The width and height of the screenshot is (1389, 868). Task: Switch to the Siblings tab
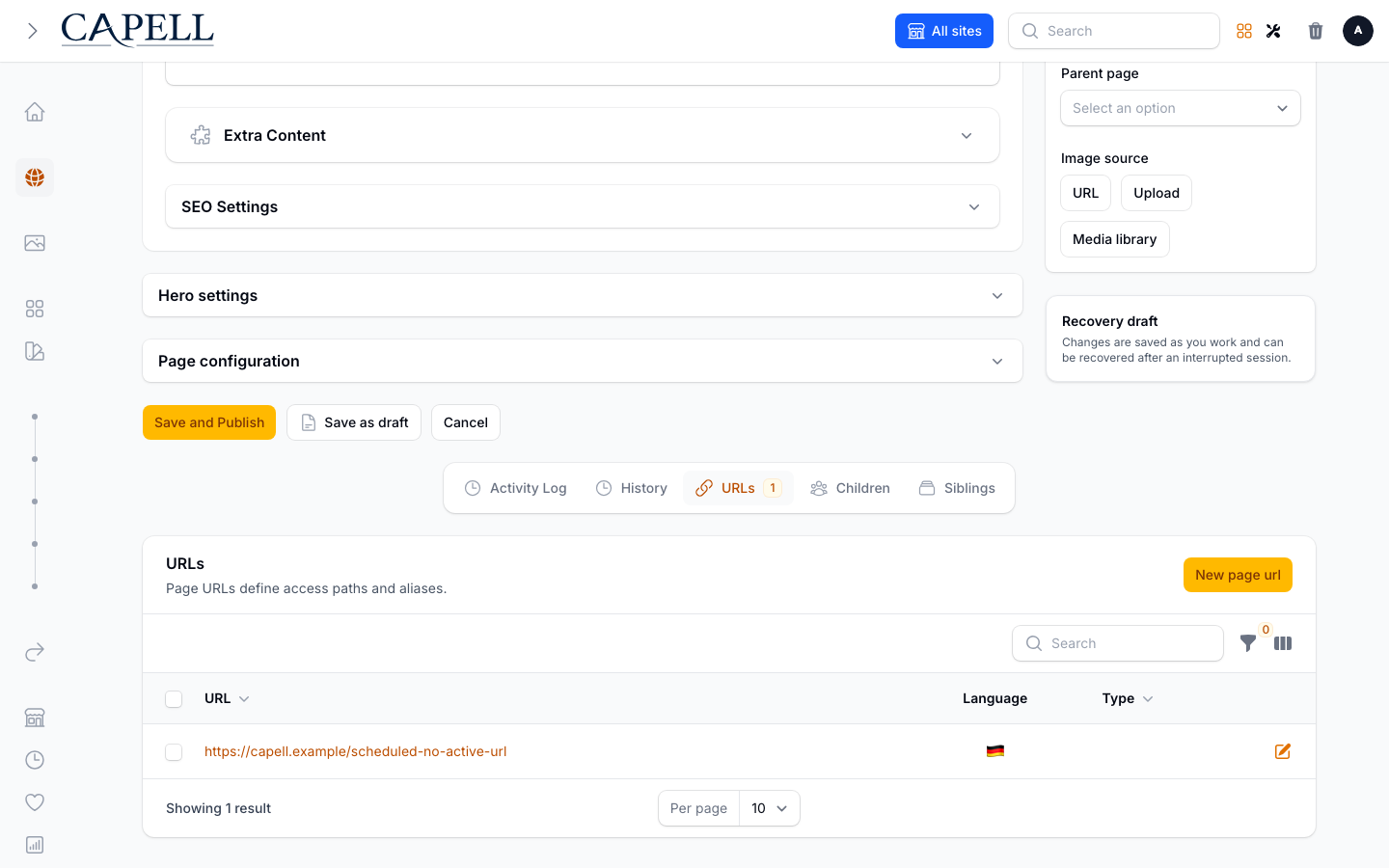pos(957,488)
